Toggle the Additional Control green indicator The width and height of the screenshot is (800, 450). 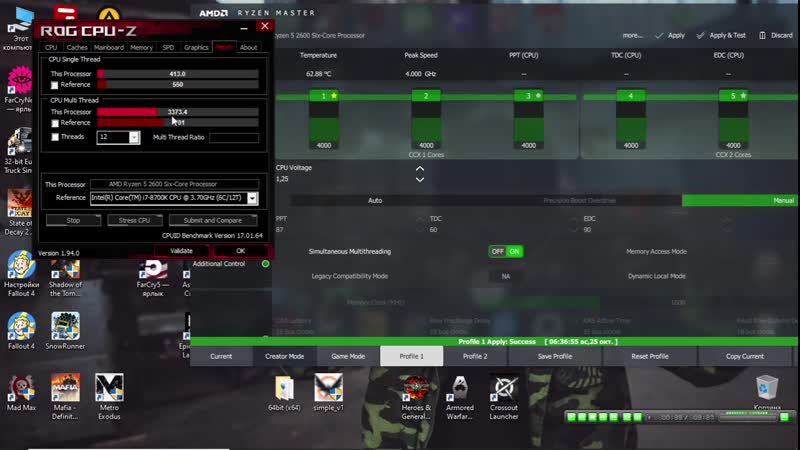pyautogui.click(x=265, y=264)
